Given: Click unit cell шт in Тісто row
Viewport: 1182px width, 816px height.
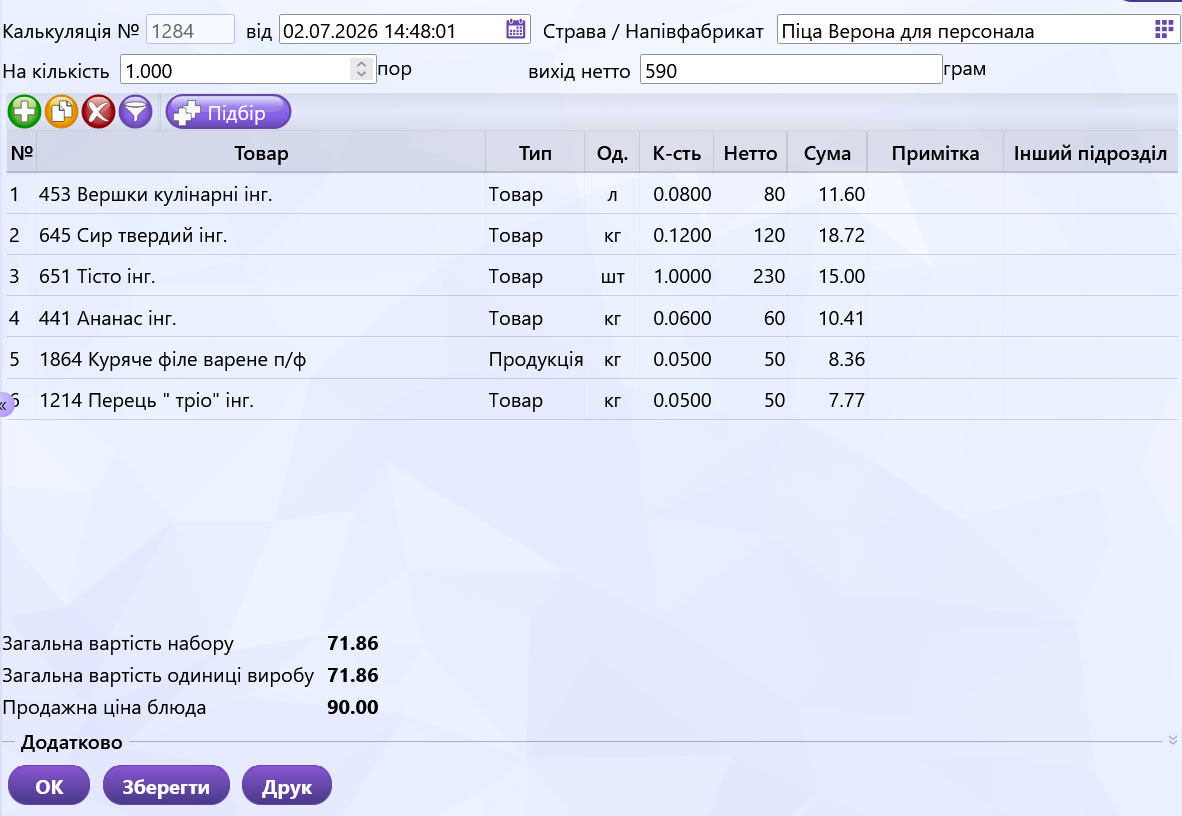Looking at the screenshot, I should coord(612,276).
